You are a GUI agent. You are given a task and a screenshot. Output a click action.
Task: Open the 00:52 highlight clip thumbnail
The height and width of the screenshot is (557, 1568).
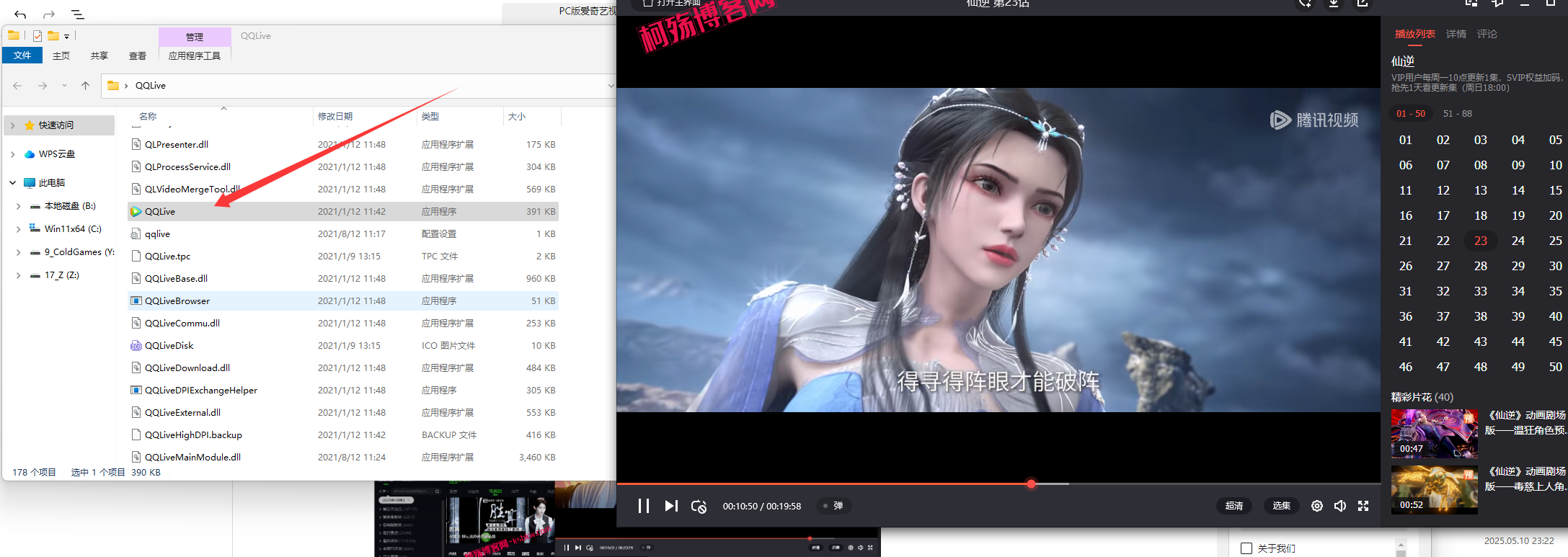point(1434,490)
